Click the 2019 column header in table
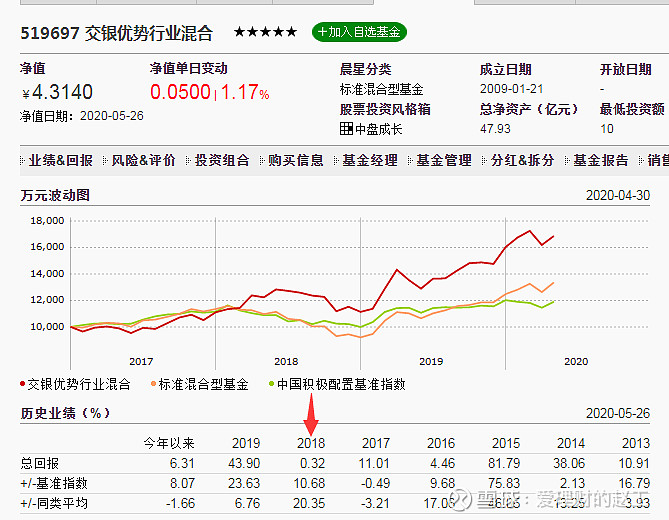This screenshot has width=669, height=520. click(246, 443)
